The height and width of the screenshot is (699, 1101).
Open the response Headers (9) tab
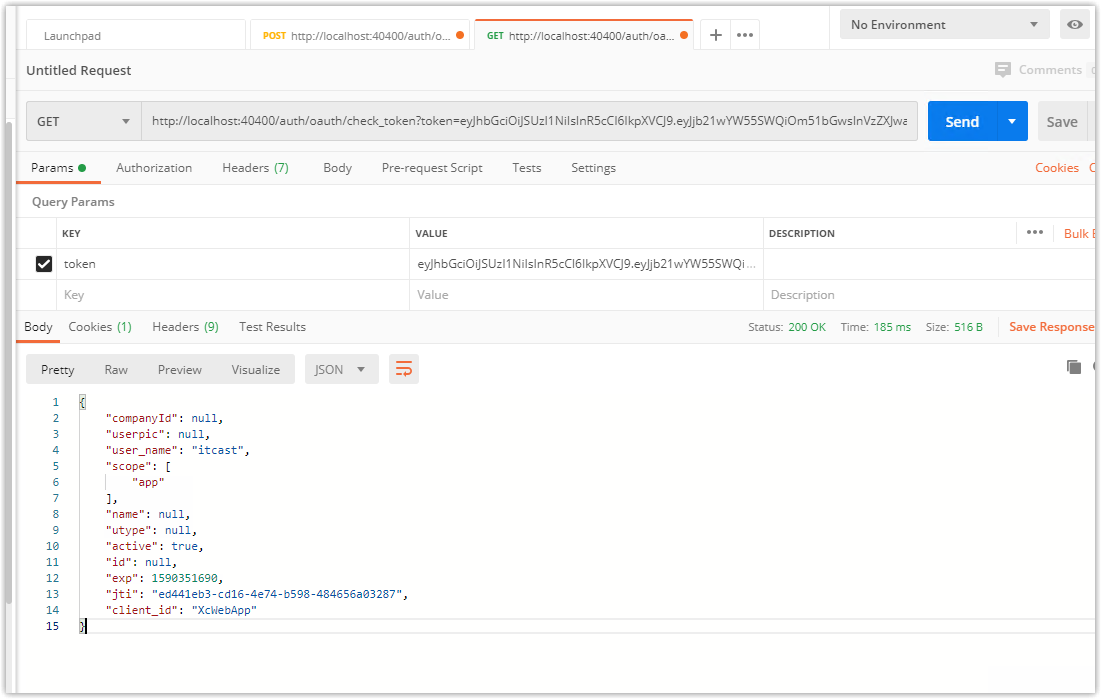point(185,327)
